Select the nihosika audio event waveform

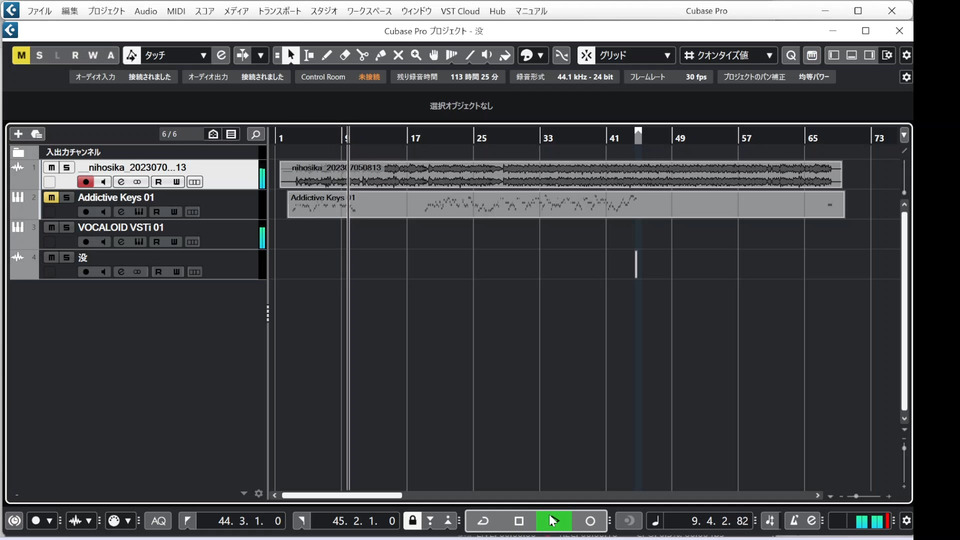pos(561,174)
